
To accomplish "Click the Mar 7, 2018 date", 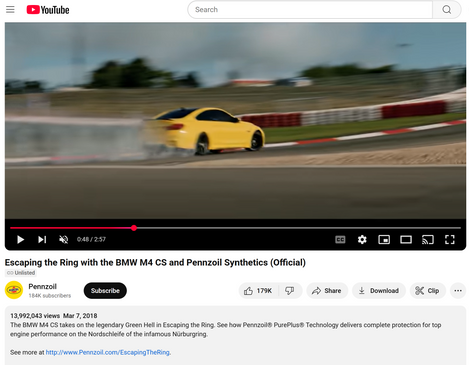I will click(80, 316).
